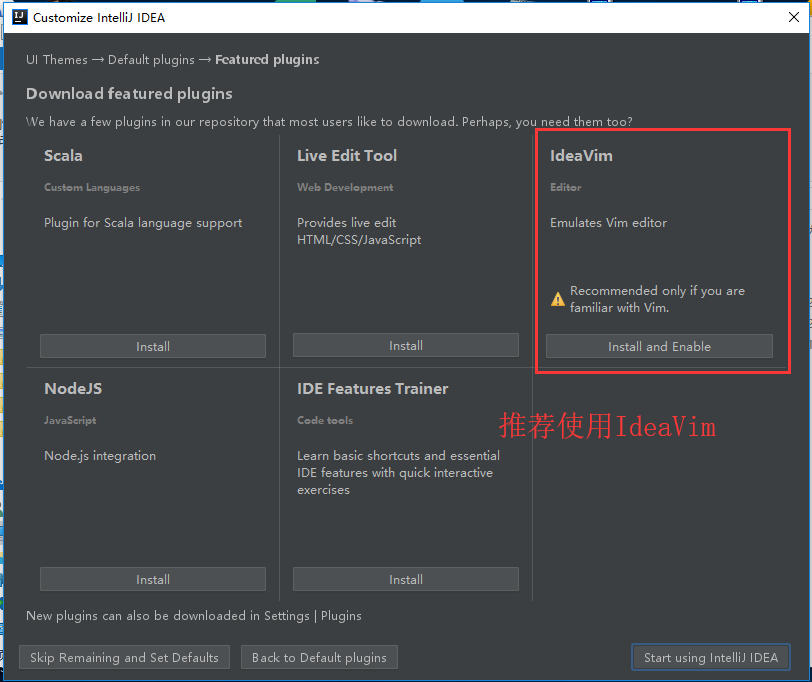Click Install and Enable for IdeaVim
812x682 pixels.
659,346
